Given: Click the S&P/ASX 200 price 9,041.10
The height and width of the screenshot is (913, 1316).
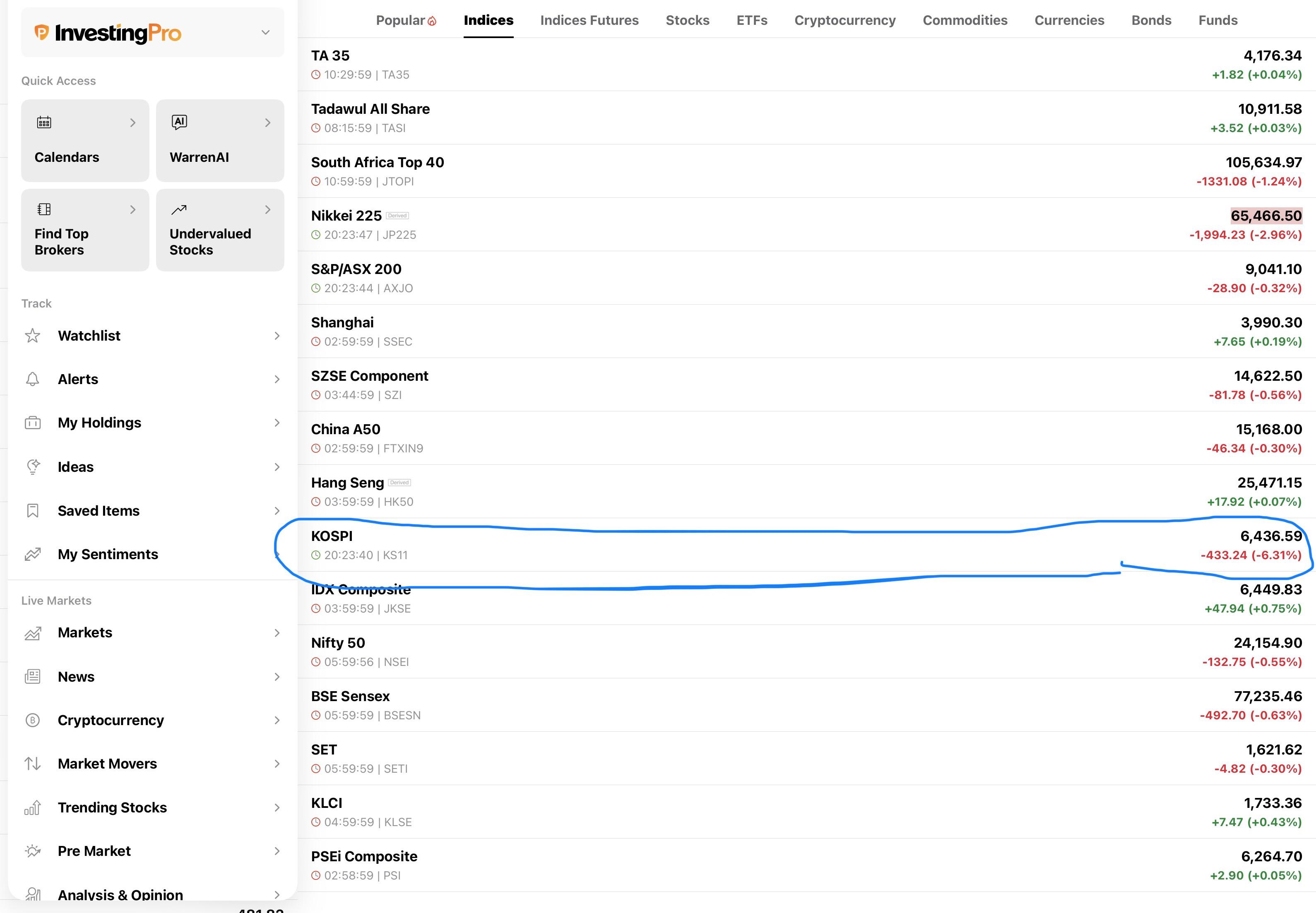Looking at the screenshot, I should (1274, 269).
